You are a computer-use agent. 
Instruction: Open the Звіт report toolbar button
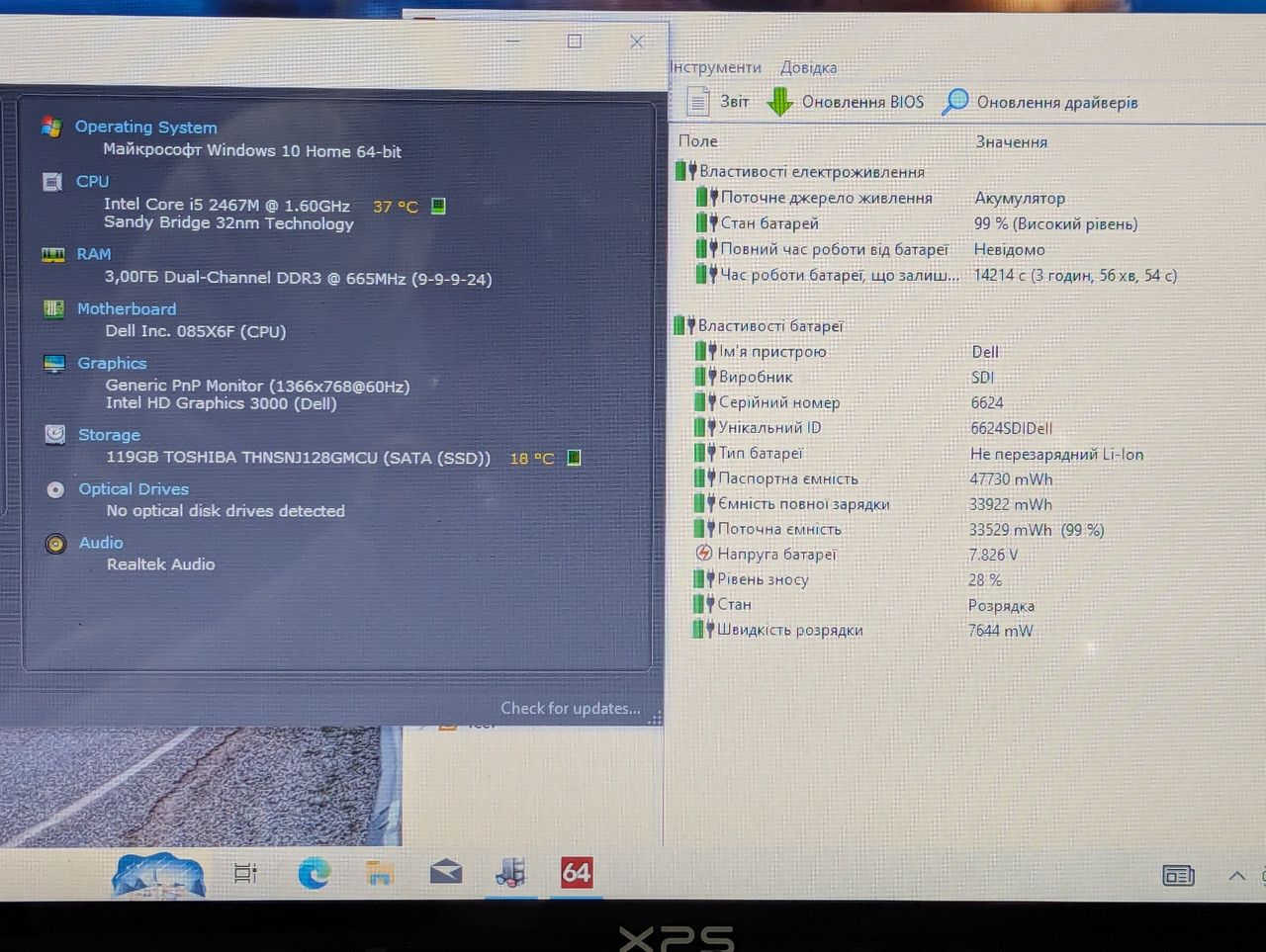[718, 101]
